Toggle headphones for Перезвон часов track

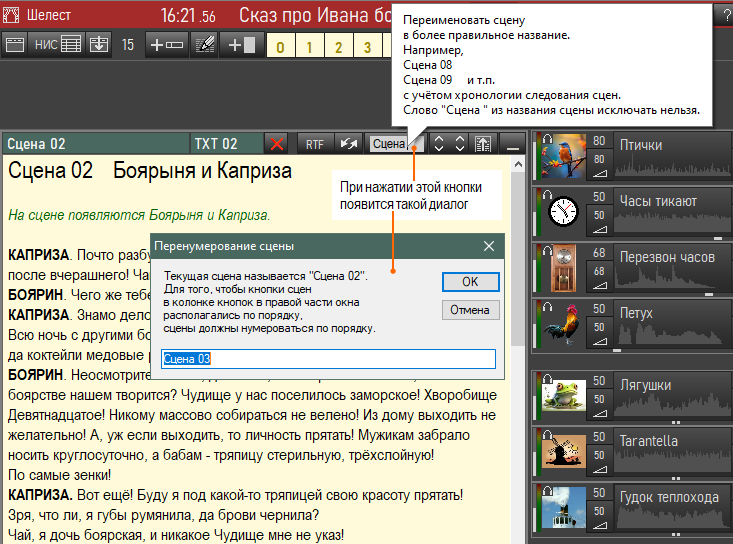tap(547, 251)
